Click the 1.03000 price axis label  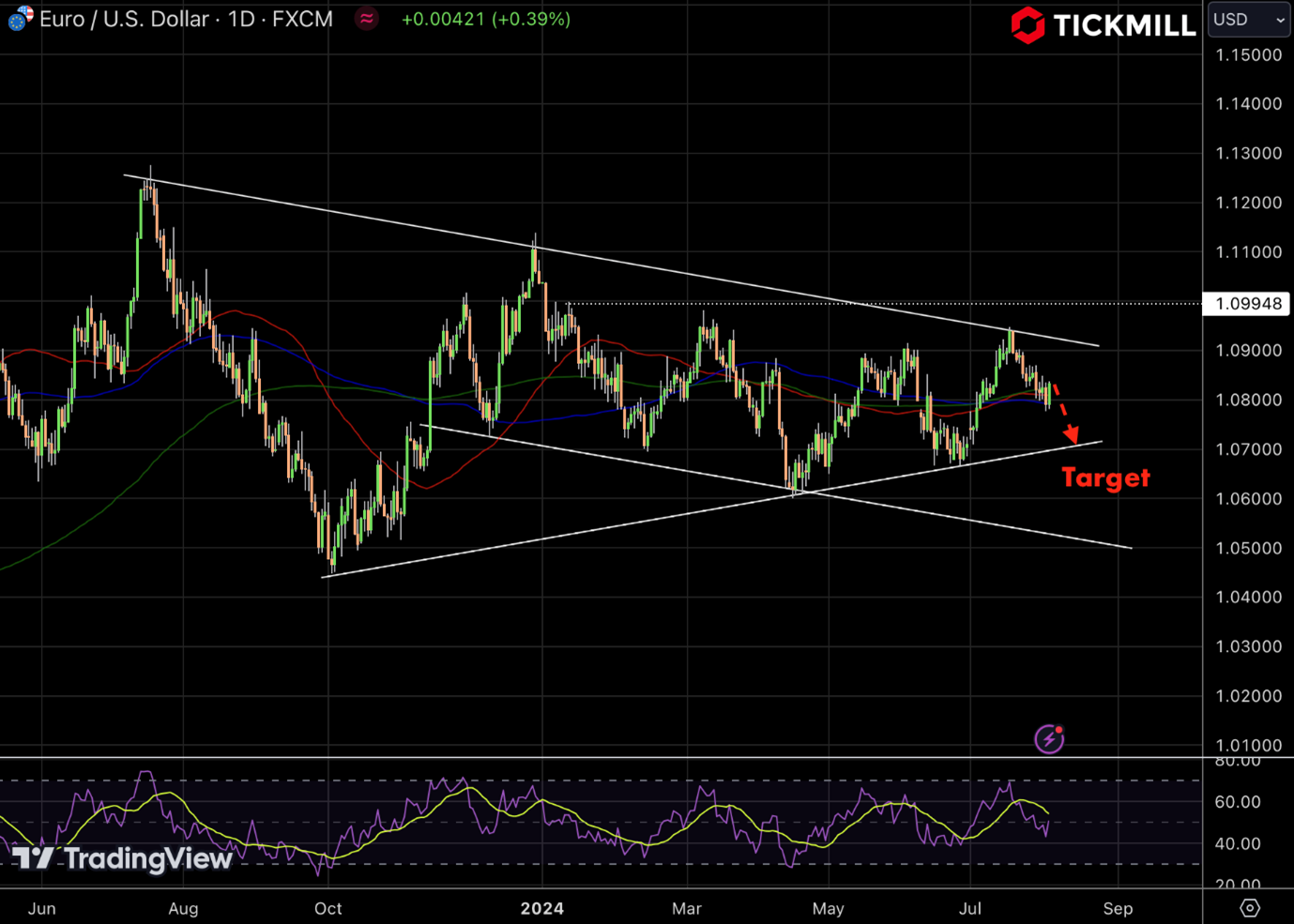[1248, 646]
